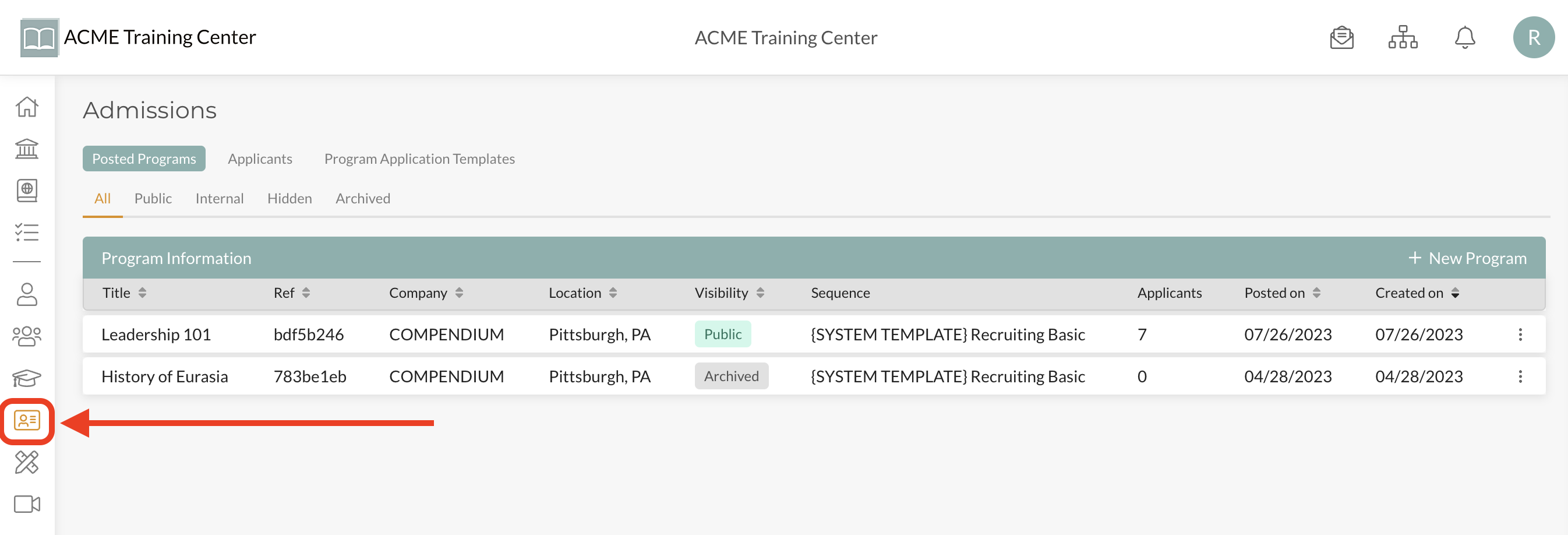Open the user avatar R menu
Image resolution: width=1568 pixels, height=535 pixels.
[1533, 38]
